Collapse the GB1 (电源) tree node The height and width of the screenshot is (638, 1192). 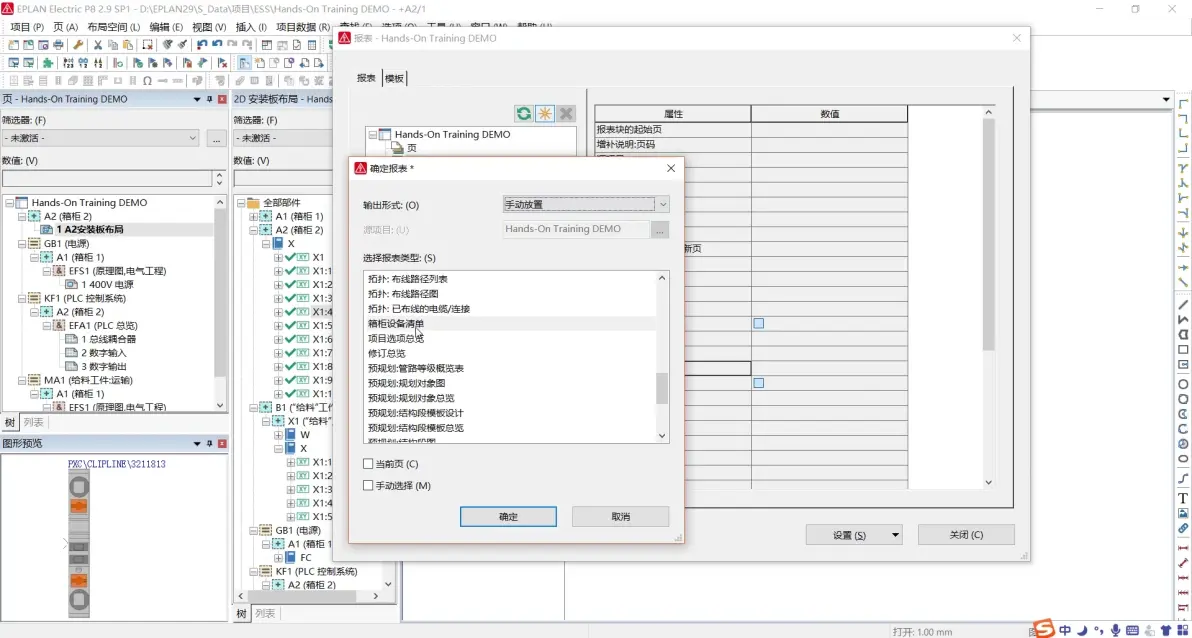click(x=23, y=243)
